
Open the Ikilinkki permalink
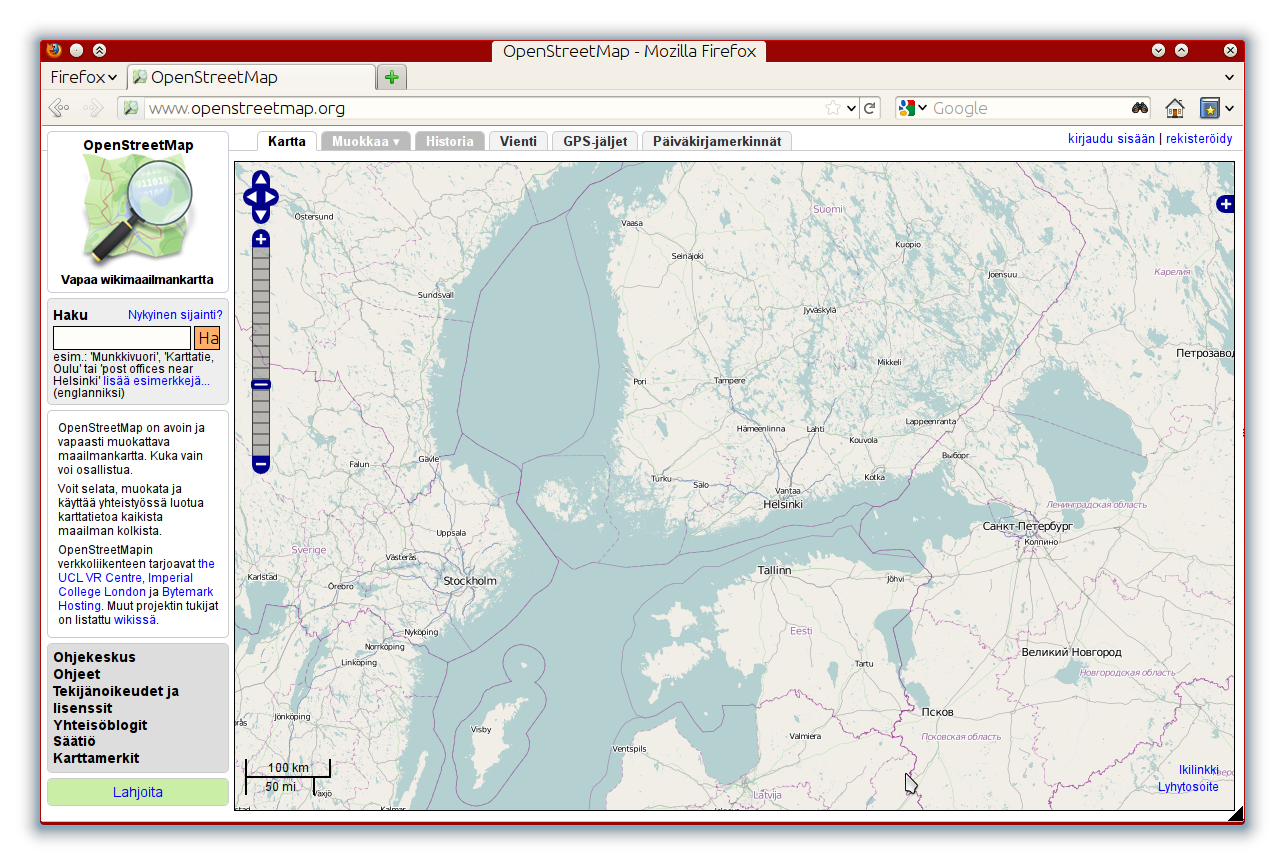pyautogui.click(x=1198, y=770)
